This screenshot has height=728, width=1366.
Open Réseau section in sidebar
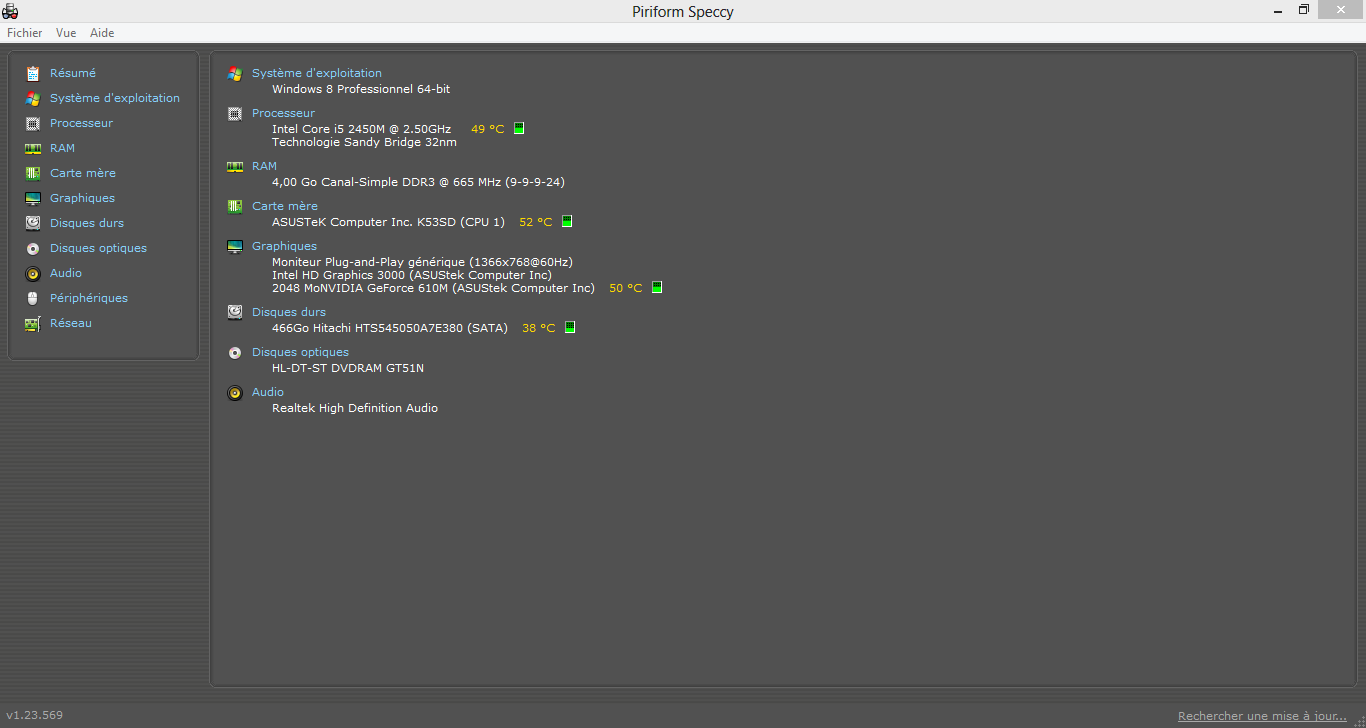click(71, 323)
